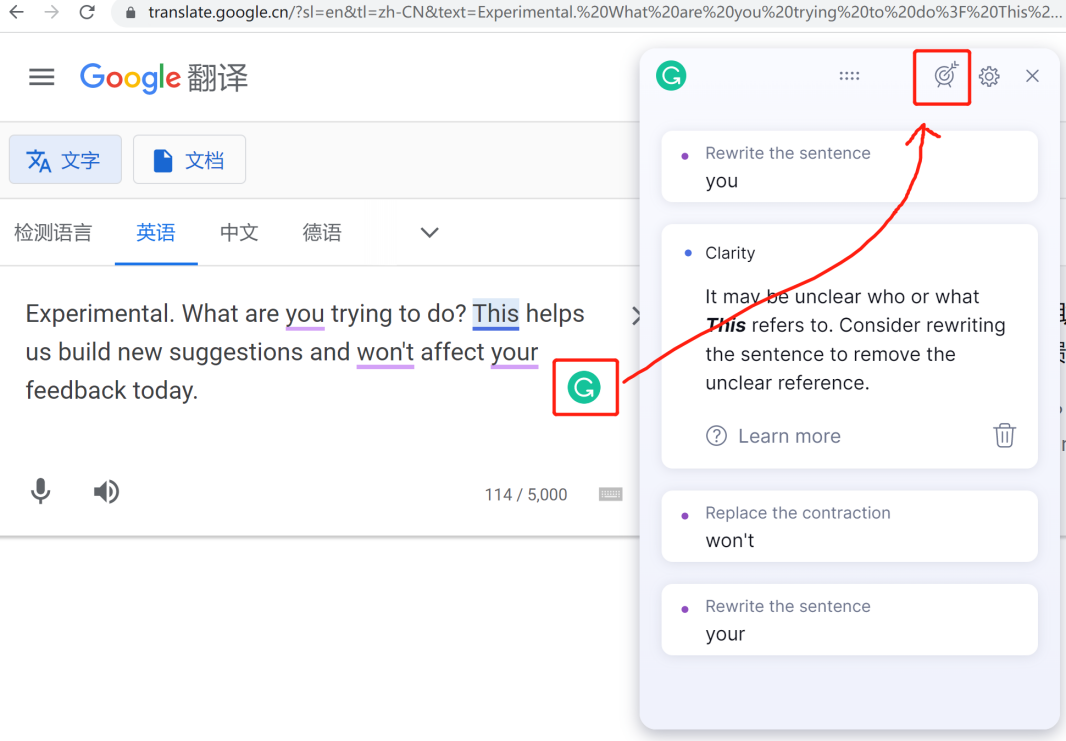Open the on-screen keyboard icon

click(610, 493)
